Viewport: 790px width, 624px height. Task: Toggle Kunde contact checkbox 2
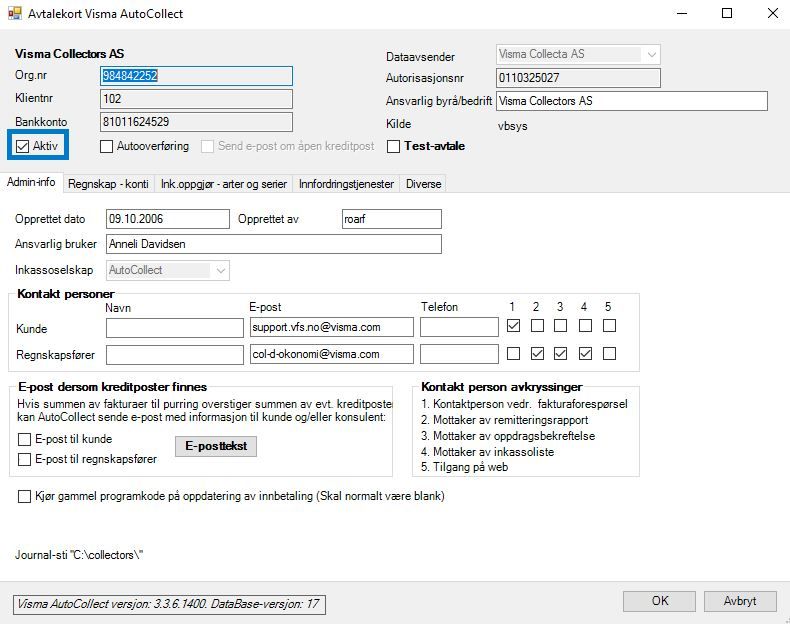coord(538,326)
